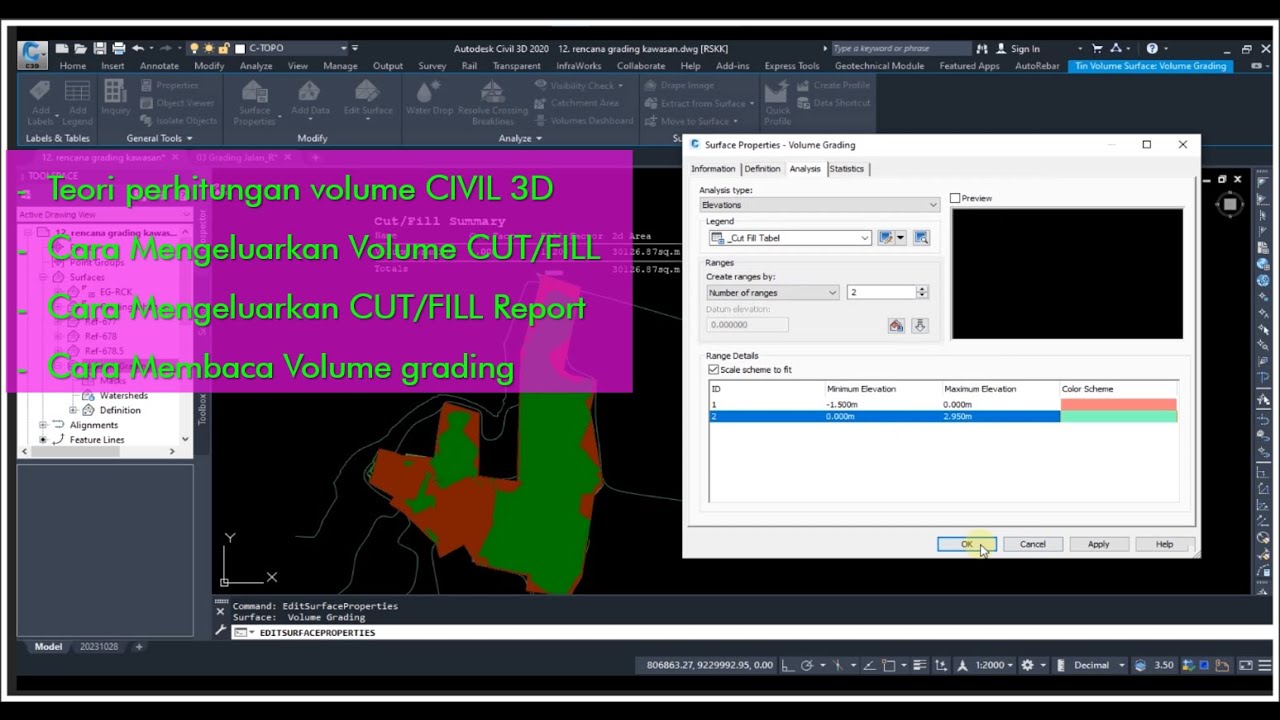The height and width of the screenshot is (720, 1280).
Task: Click the status bar Clean Screen icon
Action: [1245, 665]
